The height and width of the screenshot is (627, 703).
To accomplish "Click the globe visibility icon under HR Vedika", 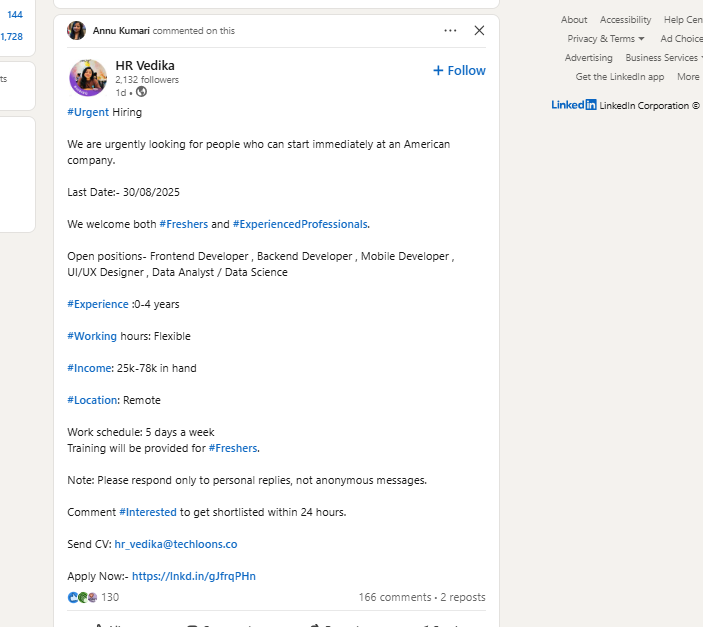I will tap(141, 92).
